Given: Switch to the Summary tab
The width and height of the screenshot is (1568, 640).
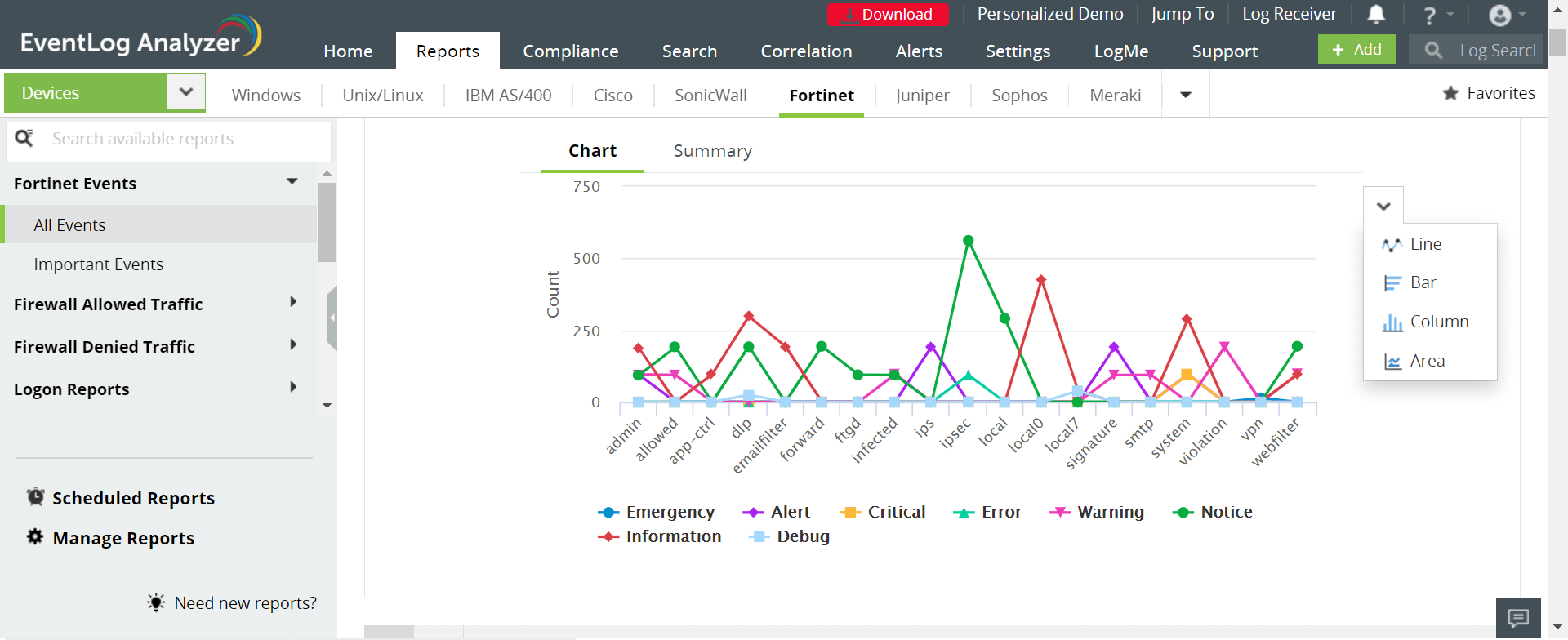Looking at the screenshot, I should pos(713,151).
